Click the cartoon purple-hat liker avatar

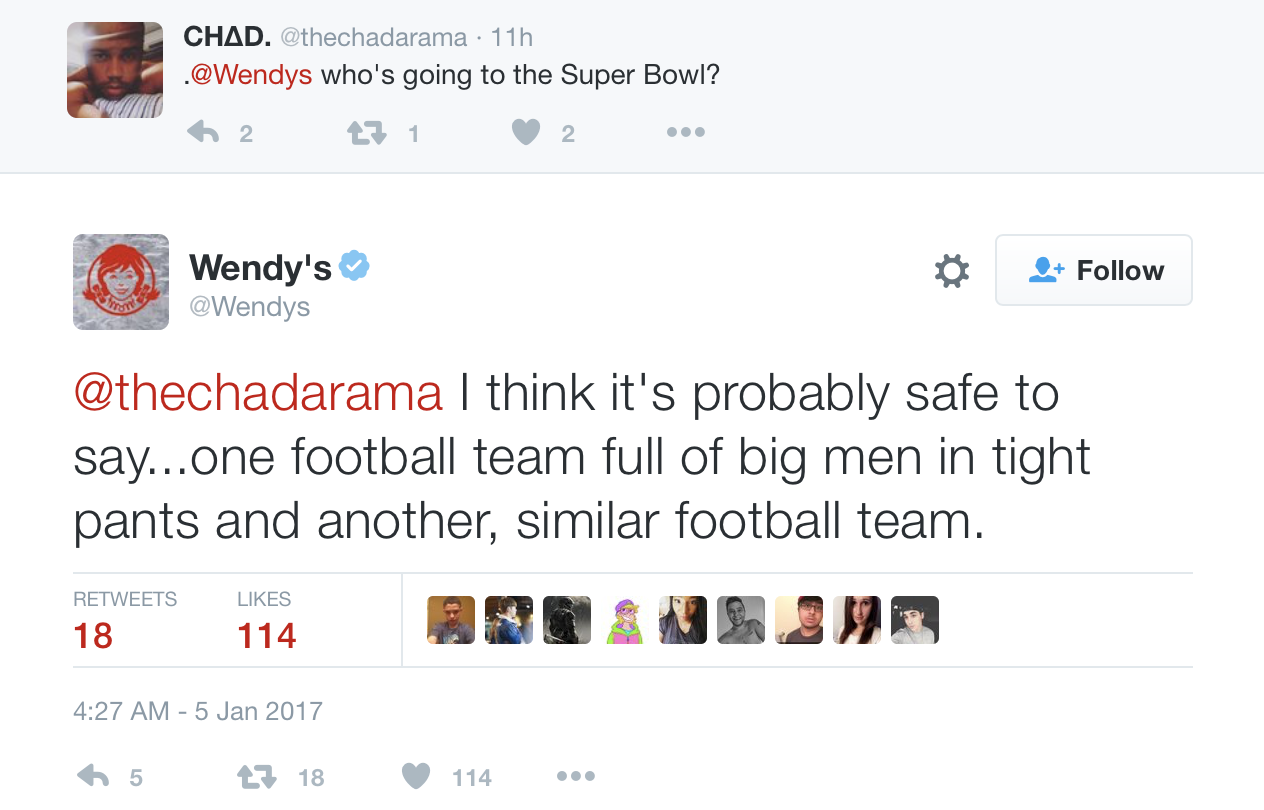[625, 620]
